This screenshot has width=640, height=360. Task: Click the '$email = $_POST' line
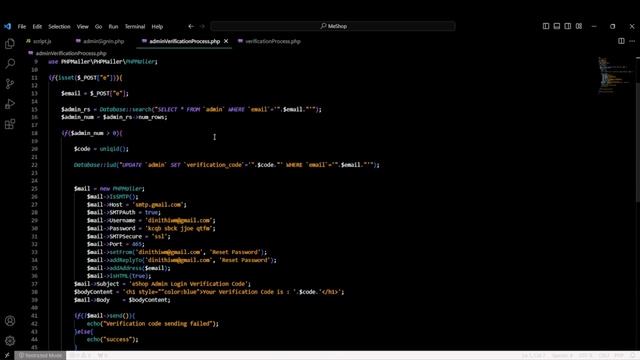pos(95,93)
